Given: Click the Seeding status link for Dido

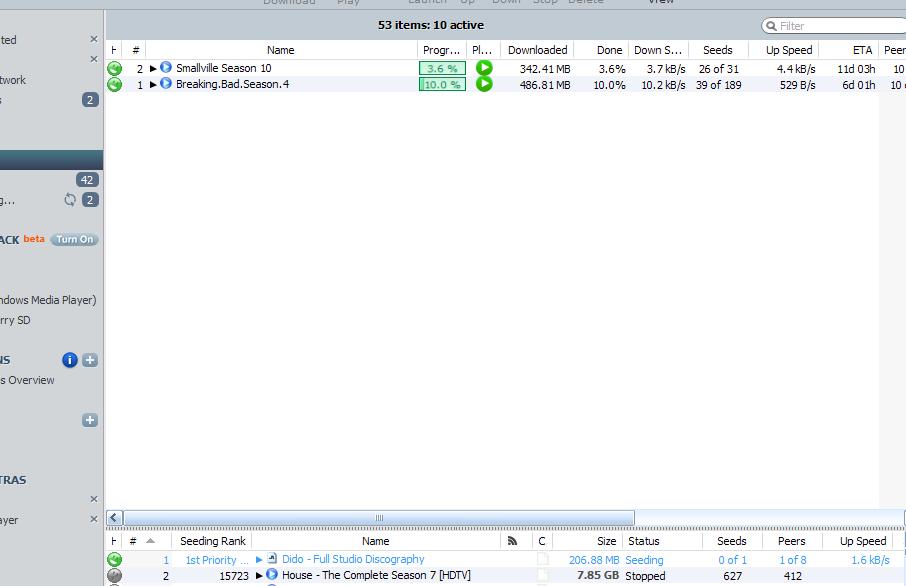Looking at the screenshot, I should tap(644, 560).
